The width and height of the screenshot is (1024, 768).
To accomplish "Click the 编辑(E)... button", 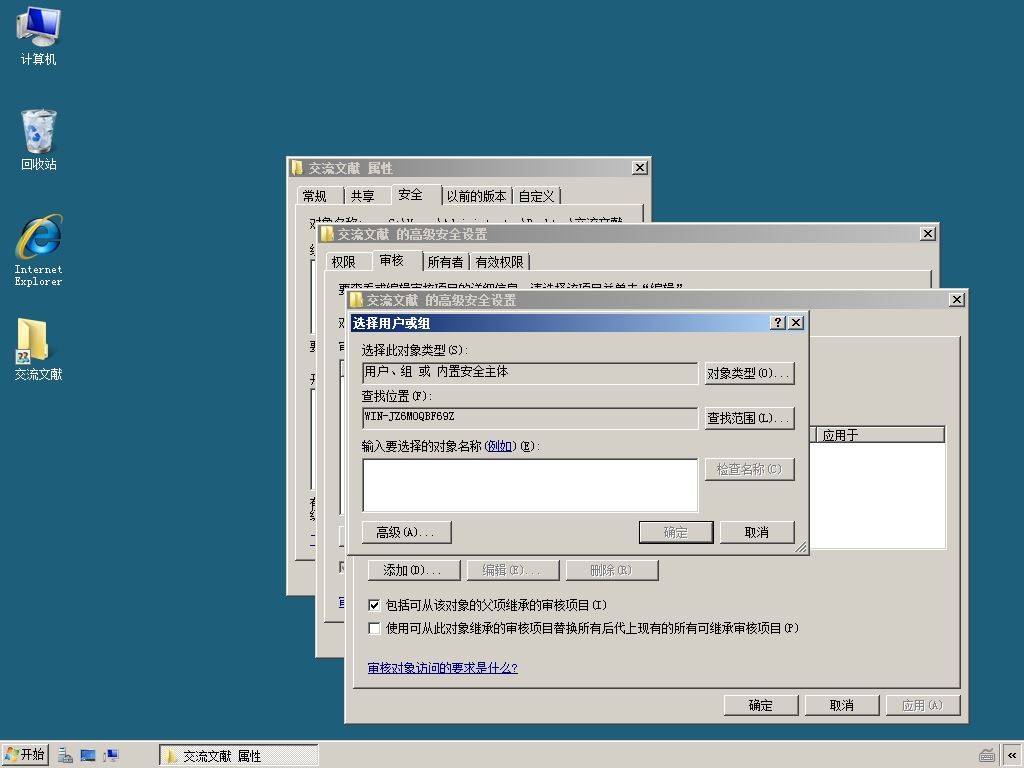I will click(x=513, y=570).
